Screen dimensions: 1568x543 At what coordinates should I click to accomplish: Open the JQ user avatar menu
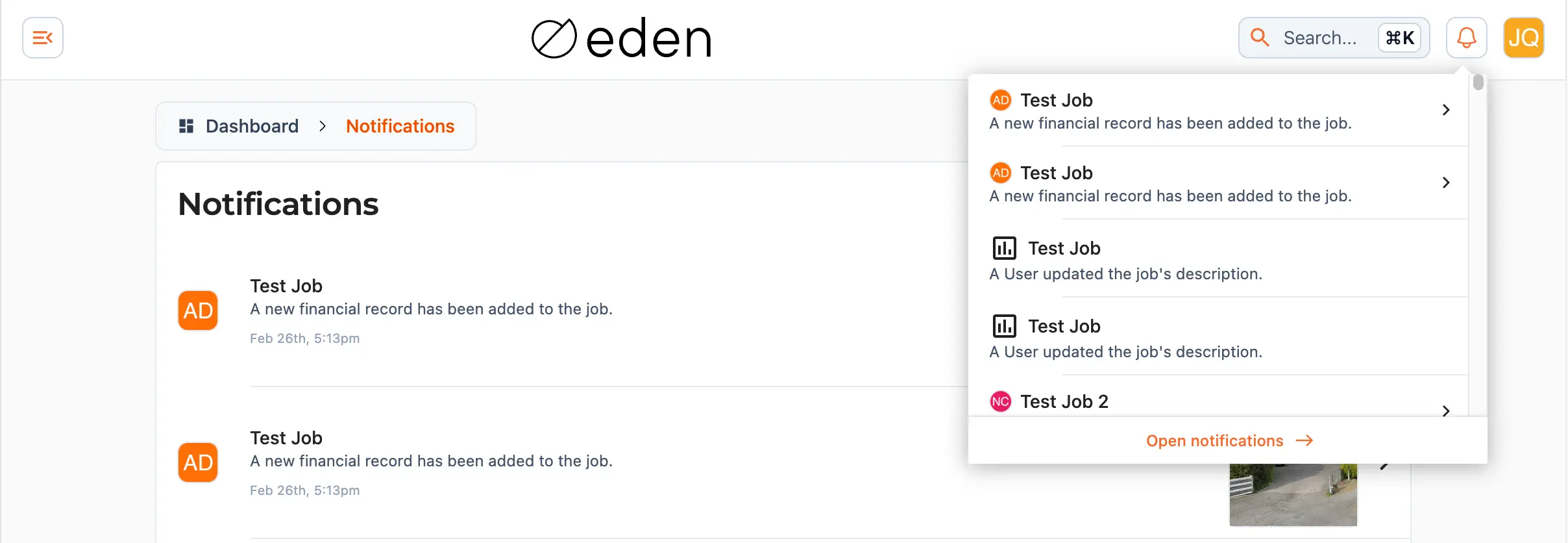pos(1523,38)
